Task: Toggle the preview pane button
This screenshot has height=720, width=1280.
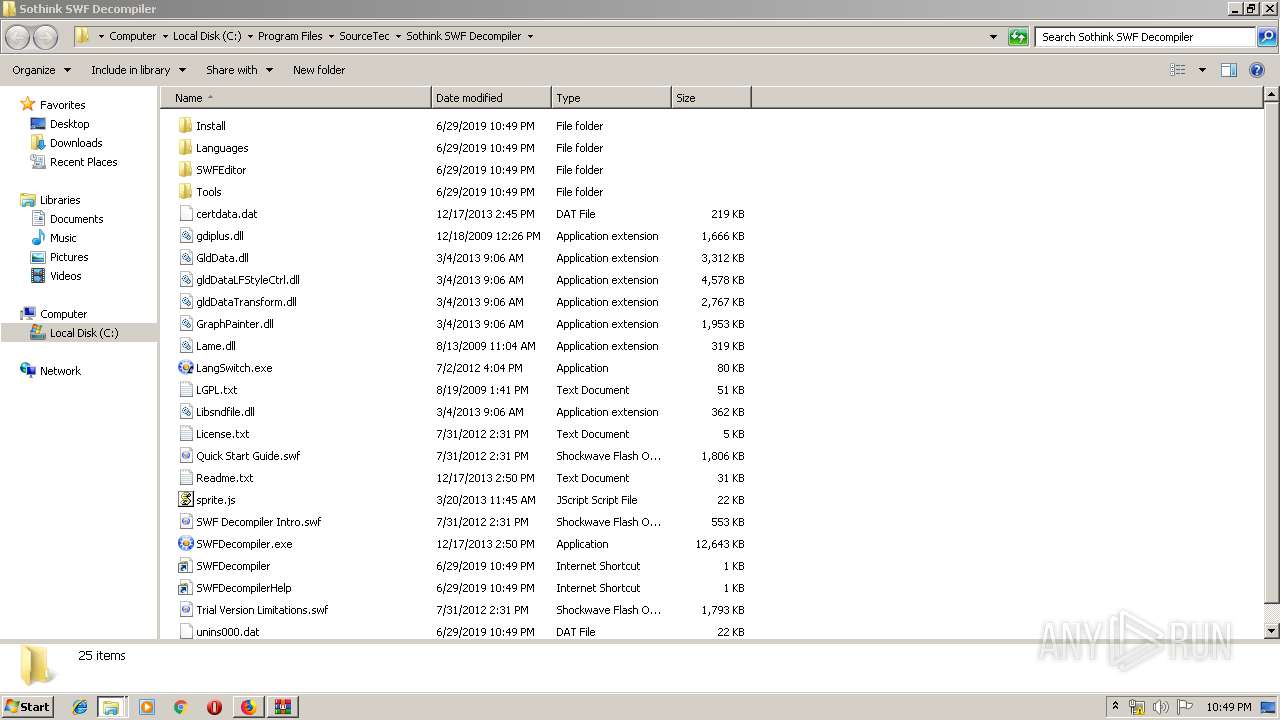Action: [1229, 70]
